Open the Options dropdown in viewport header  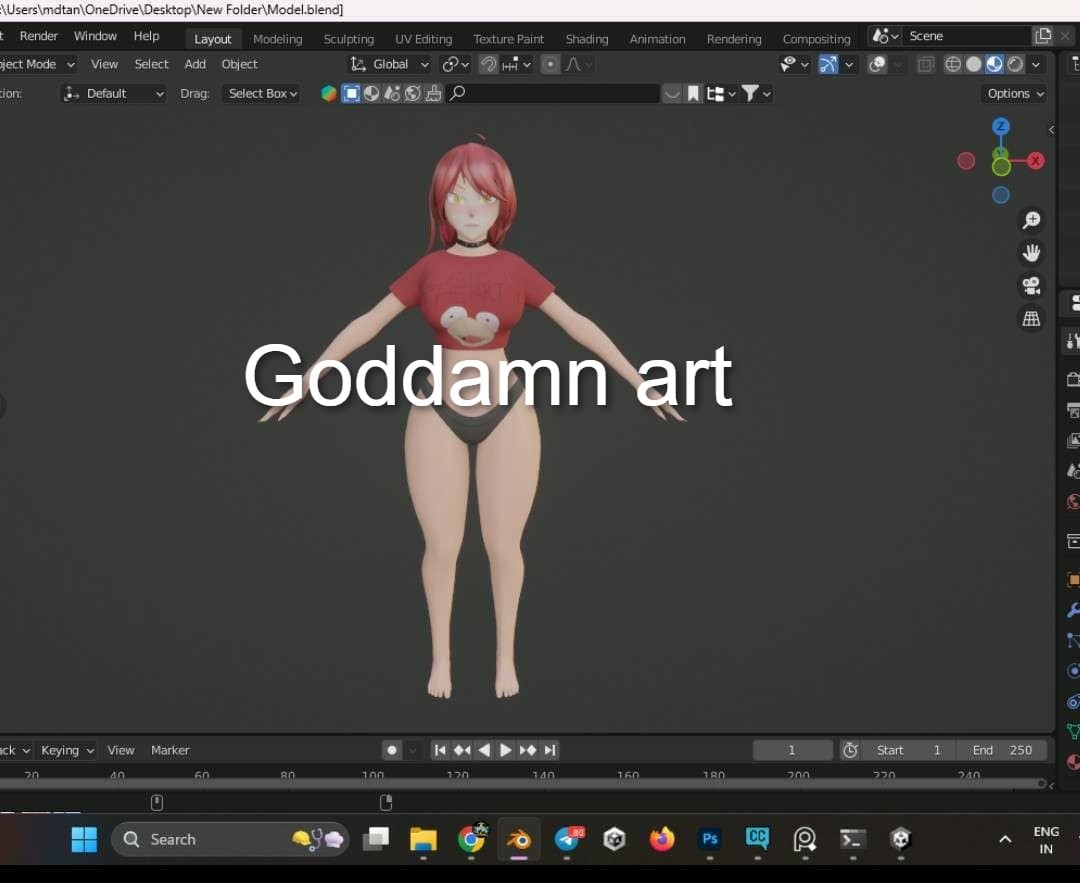(x=1015, y=93)
